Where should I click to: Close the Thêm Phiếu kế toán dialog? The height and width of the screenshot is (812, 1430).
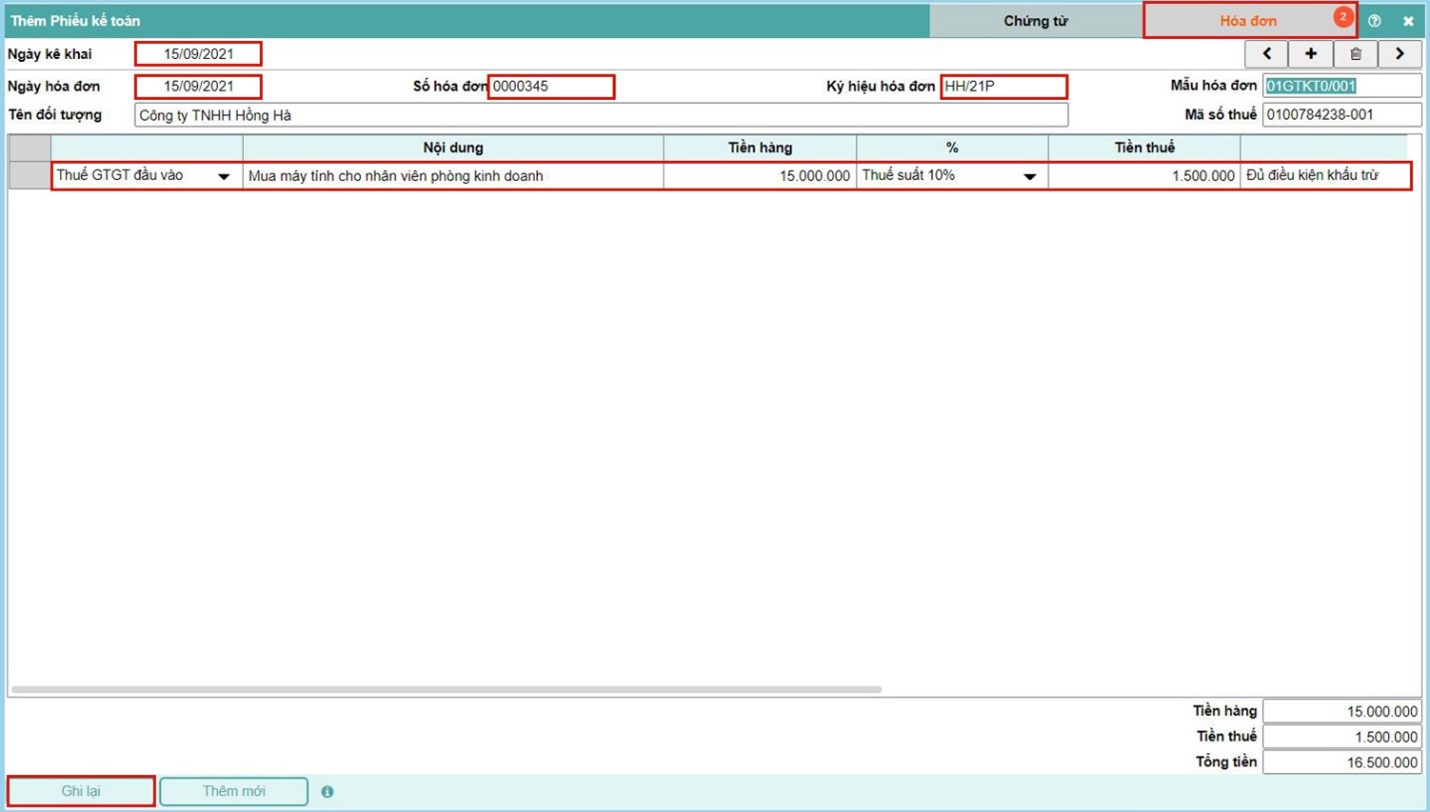pyautogui.click(x=1408, y=21)
